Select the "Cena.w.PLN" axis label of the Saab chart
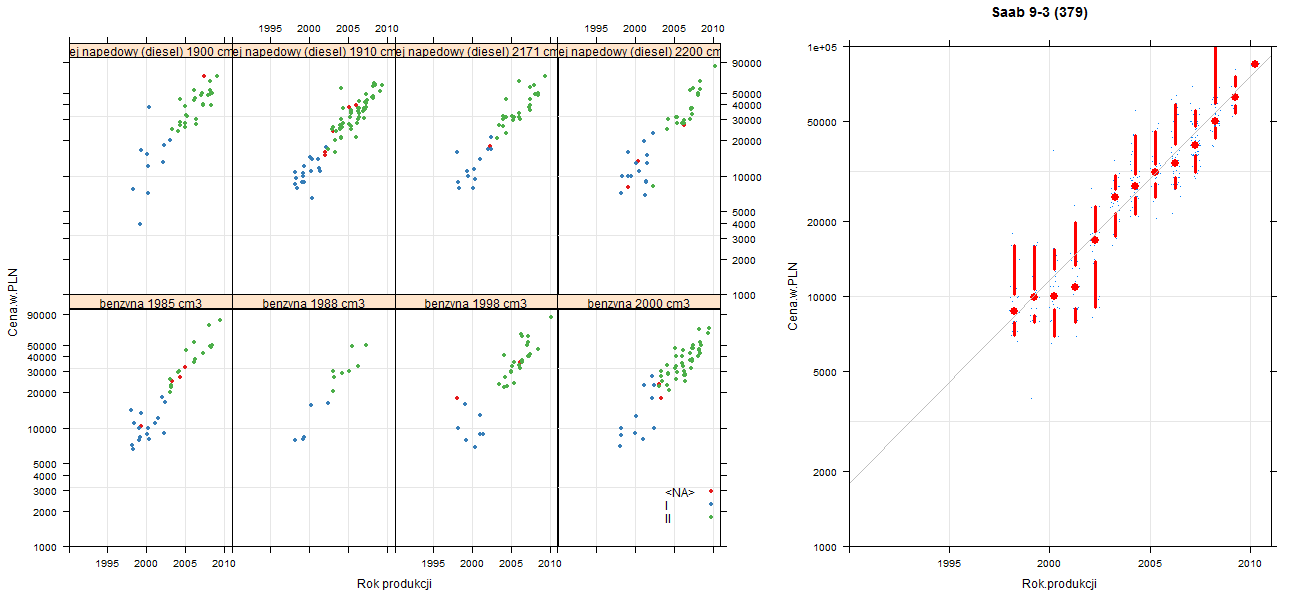This screenshot has width=1300, height=600. (793, 296)
